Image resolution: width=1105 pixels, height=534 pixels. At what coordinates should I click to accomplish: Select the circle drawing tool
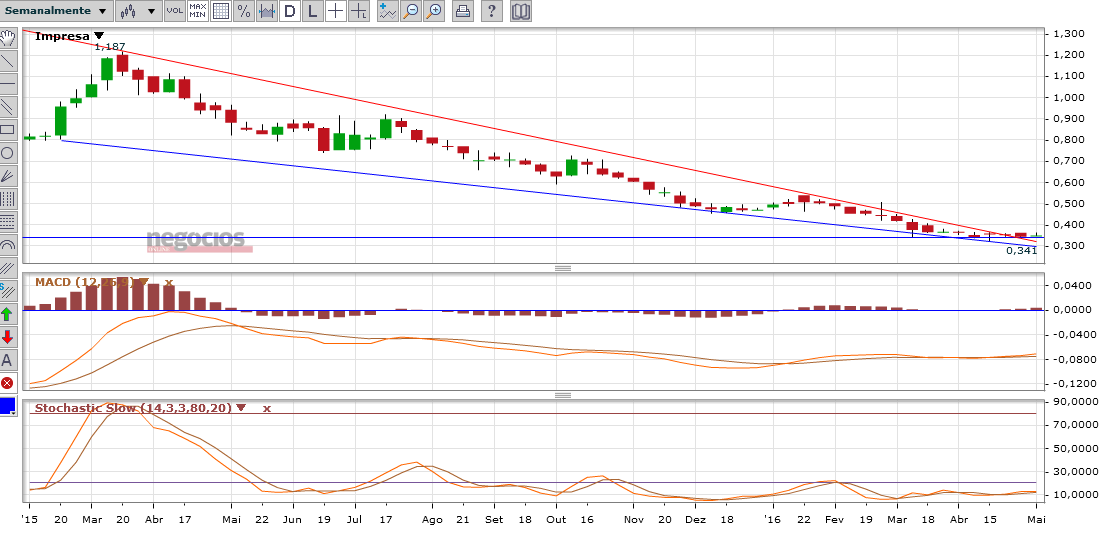pyautogui.click(x=8, y=152)
